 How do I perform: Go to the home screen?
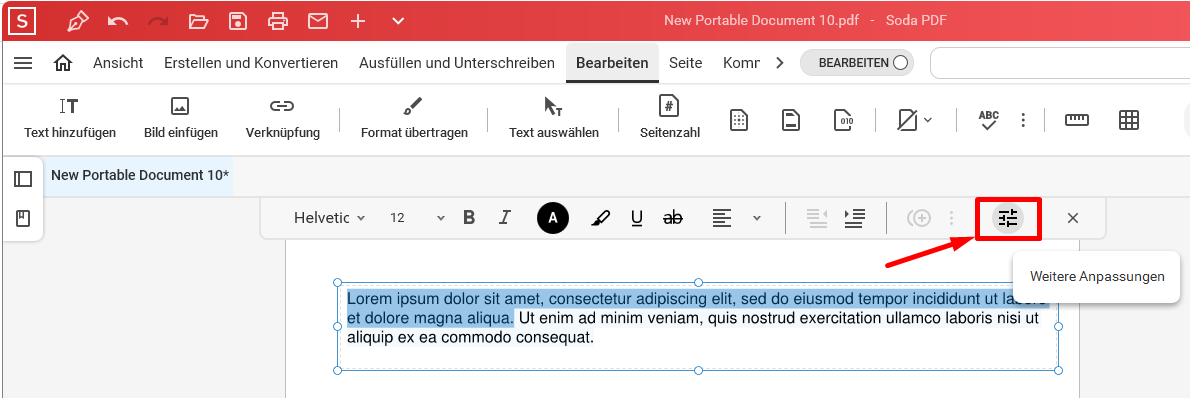pyautogui.click(x=63, y=63)
